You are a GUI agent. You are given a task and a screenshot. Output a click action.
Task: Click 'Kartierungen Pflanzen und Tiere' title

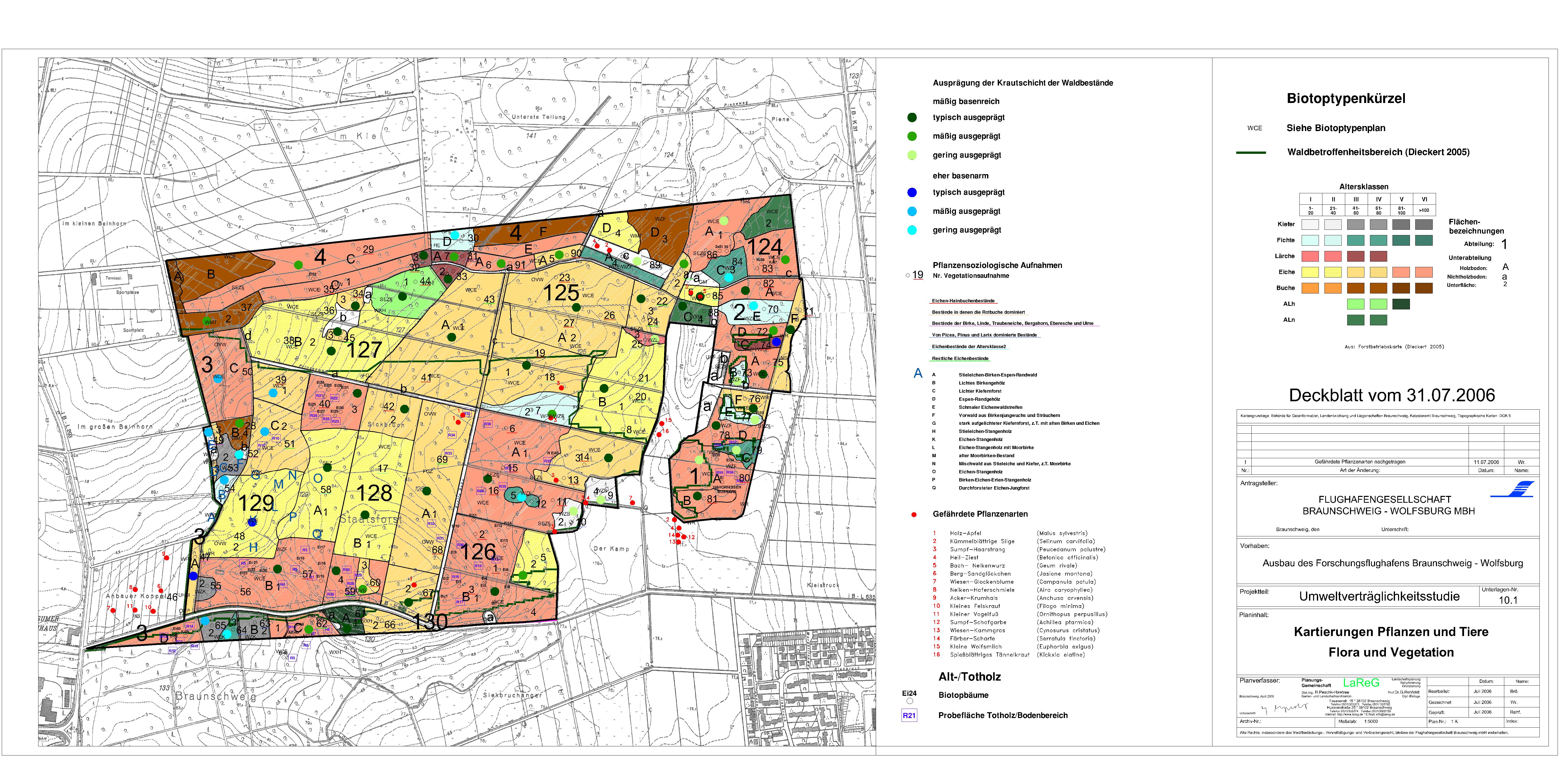pos(1391,632)
